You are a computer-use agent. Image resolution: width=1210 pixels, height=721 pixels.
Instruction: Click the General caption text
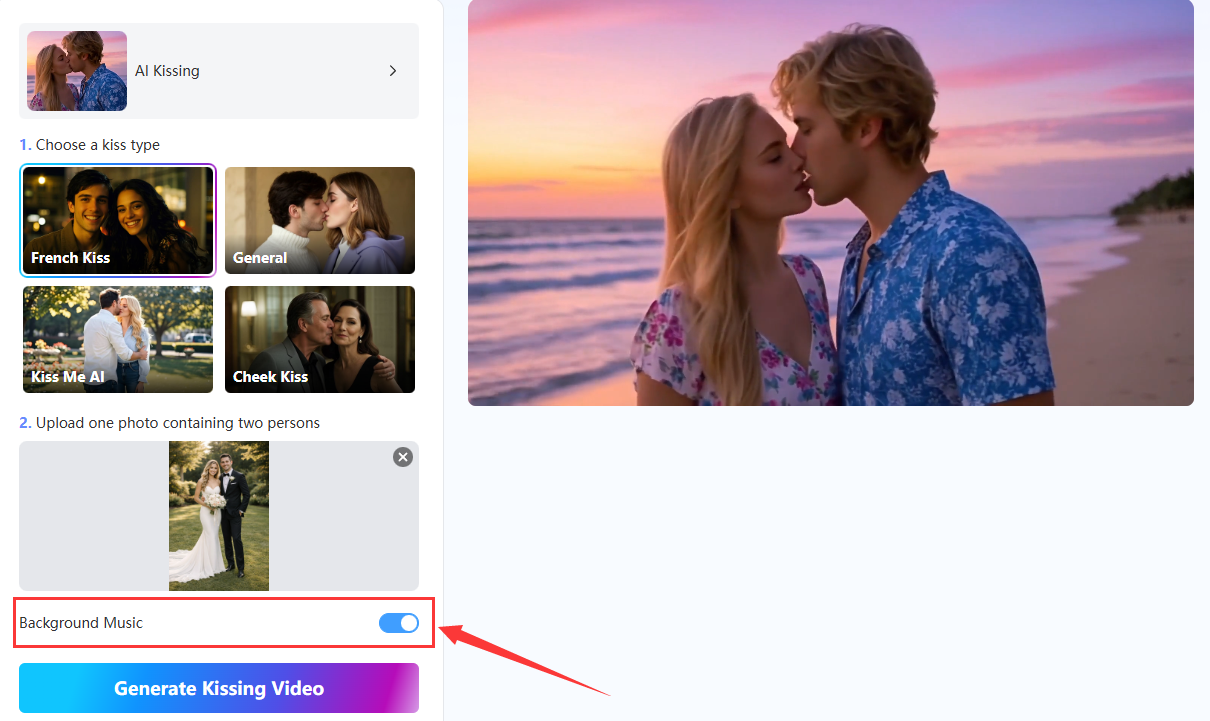tap(260, 258)
